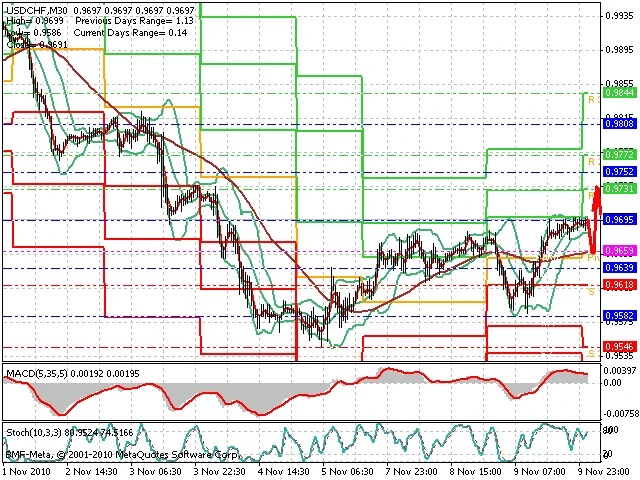Click the Previous Days Range text

click(x=126, y=20)
